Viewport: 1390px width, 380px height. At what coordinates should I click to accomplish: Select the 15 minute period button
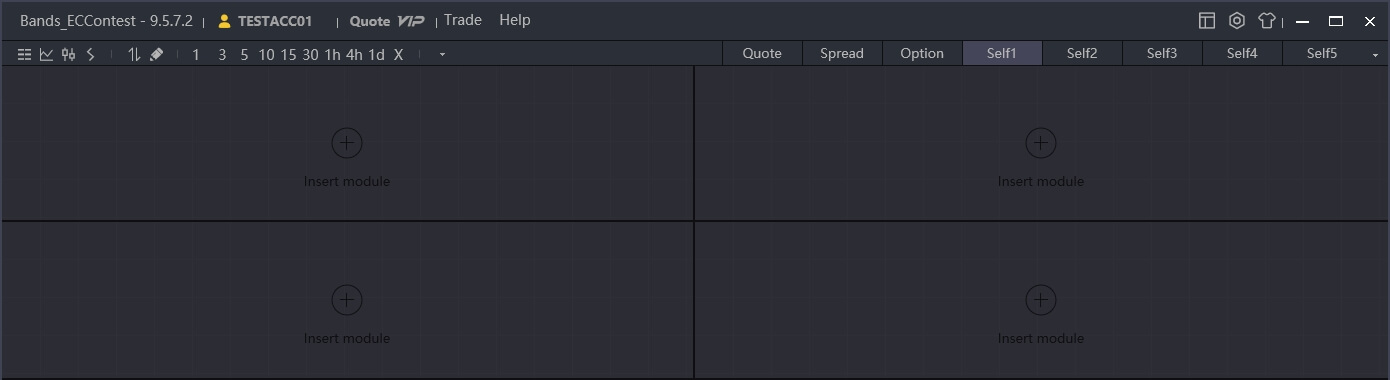288,55
